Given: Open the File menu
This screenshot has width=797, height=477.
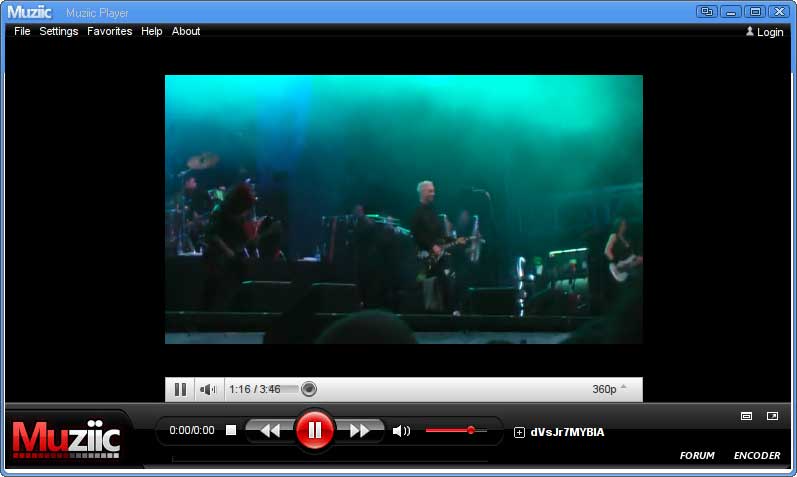Looking at the screenshot, I should click(x=22, y=31).
